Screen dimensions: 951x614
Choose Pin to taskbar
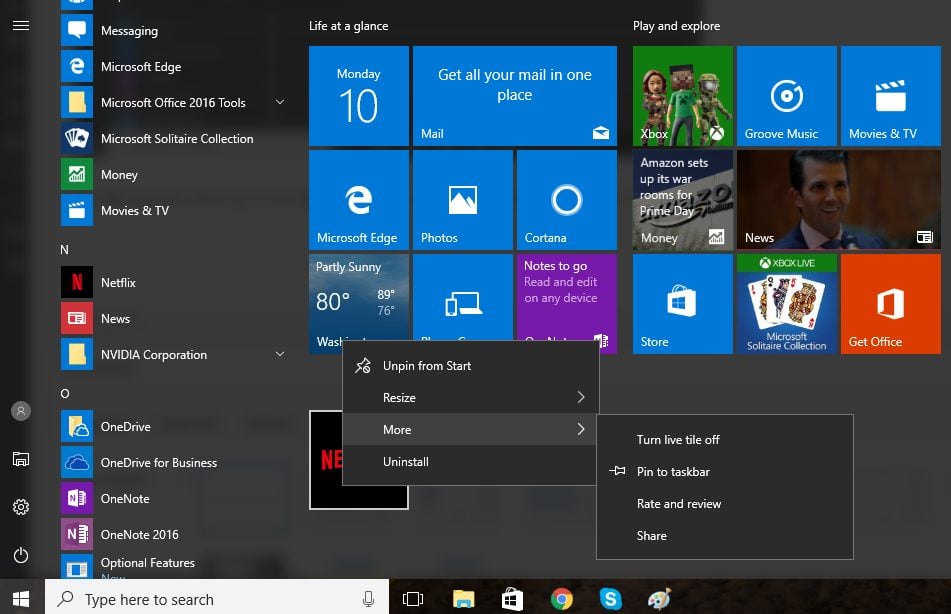[725, 471]
